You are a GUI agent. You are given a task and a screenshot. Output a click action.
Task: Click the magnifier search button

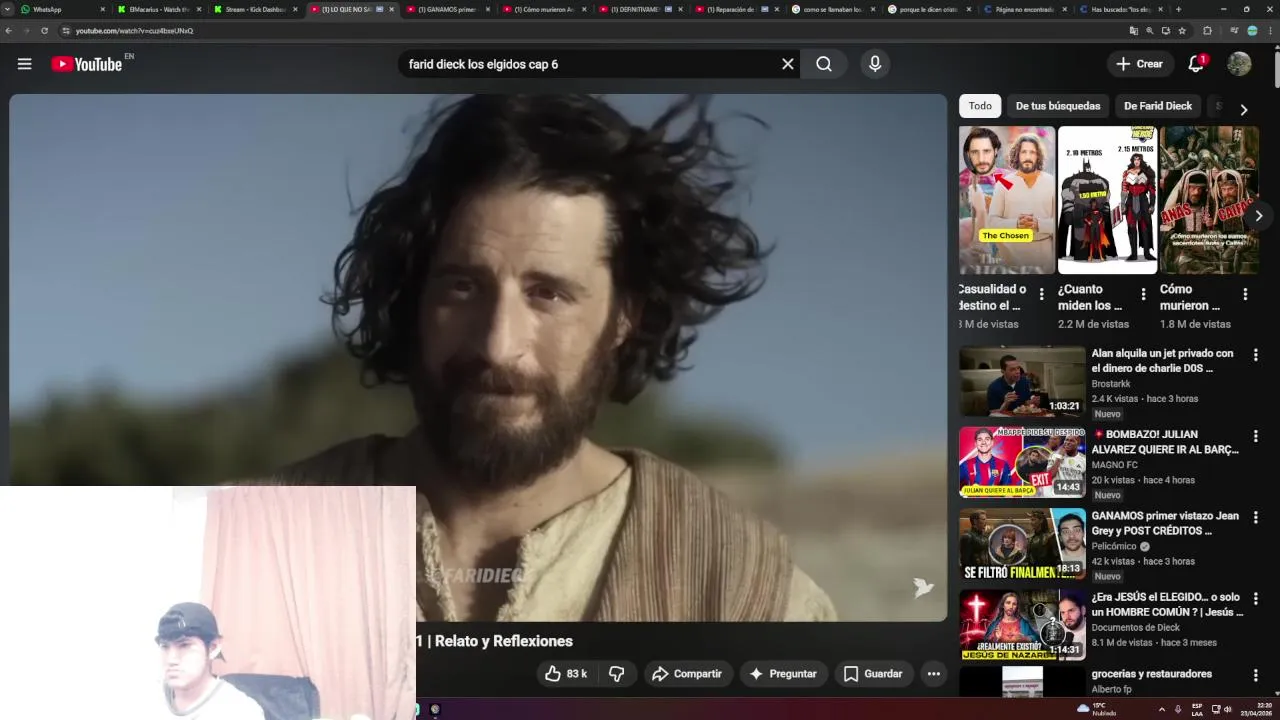[x=824, y=64]
